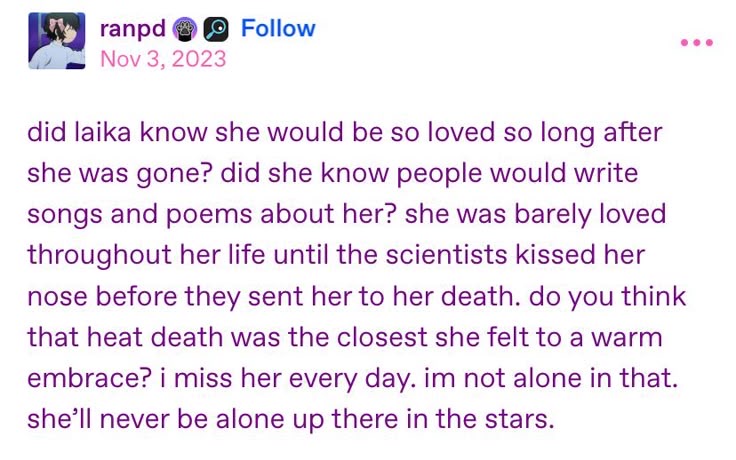Click the word 'scientists' in the post
Viewport: 736px width, 460px height.
tap(446, 255)
